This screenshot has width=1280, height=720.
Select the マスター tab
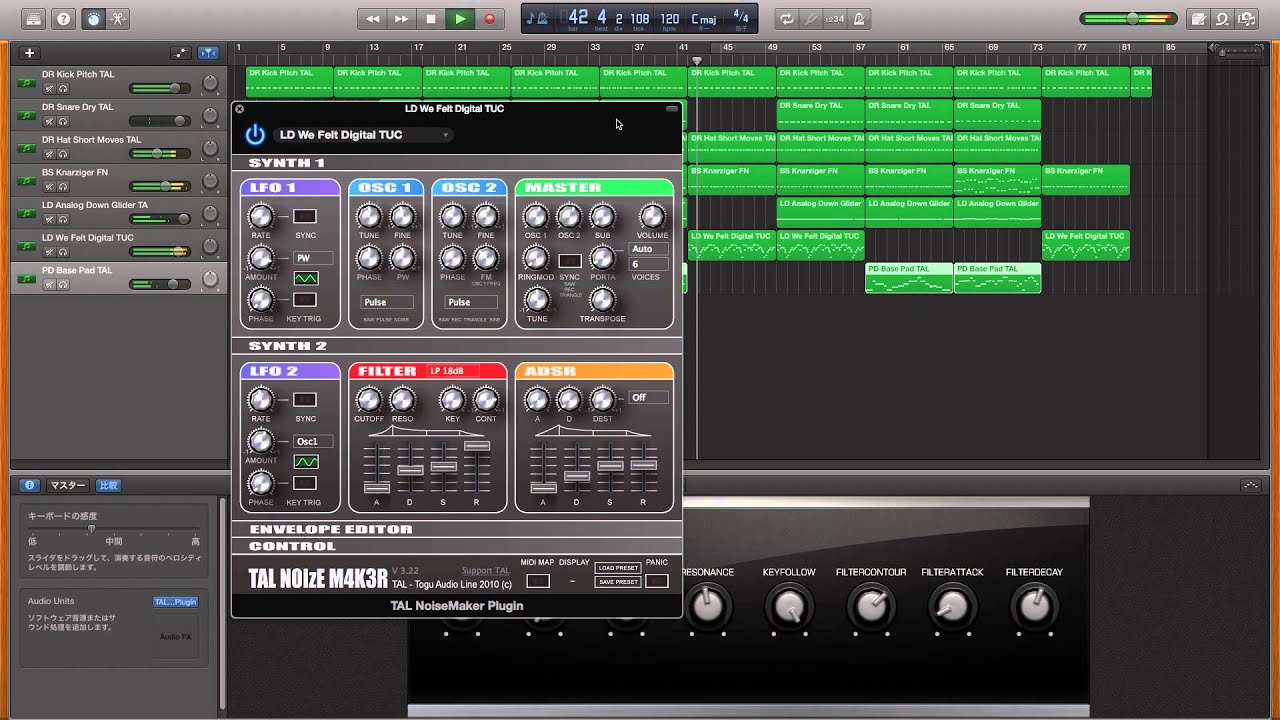pos(68,485)
